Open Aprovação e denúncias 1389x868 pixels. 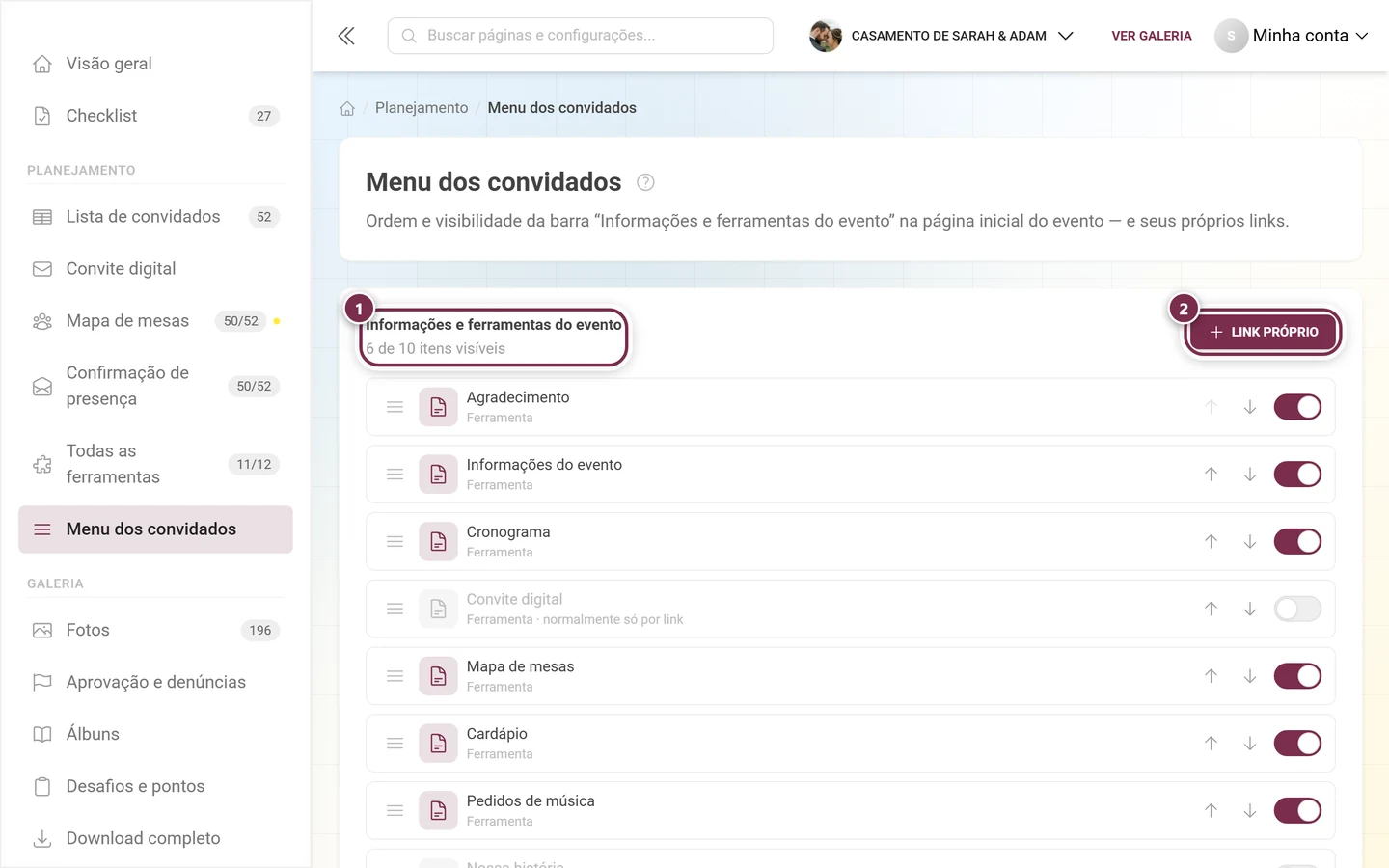155,682
